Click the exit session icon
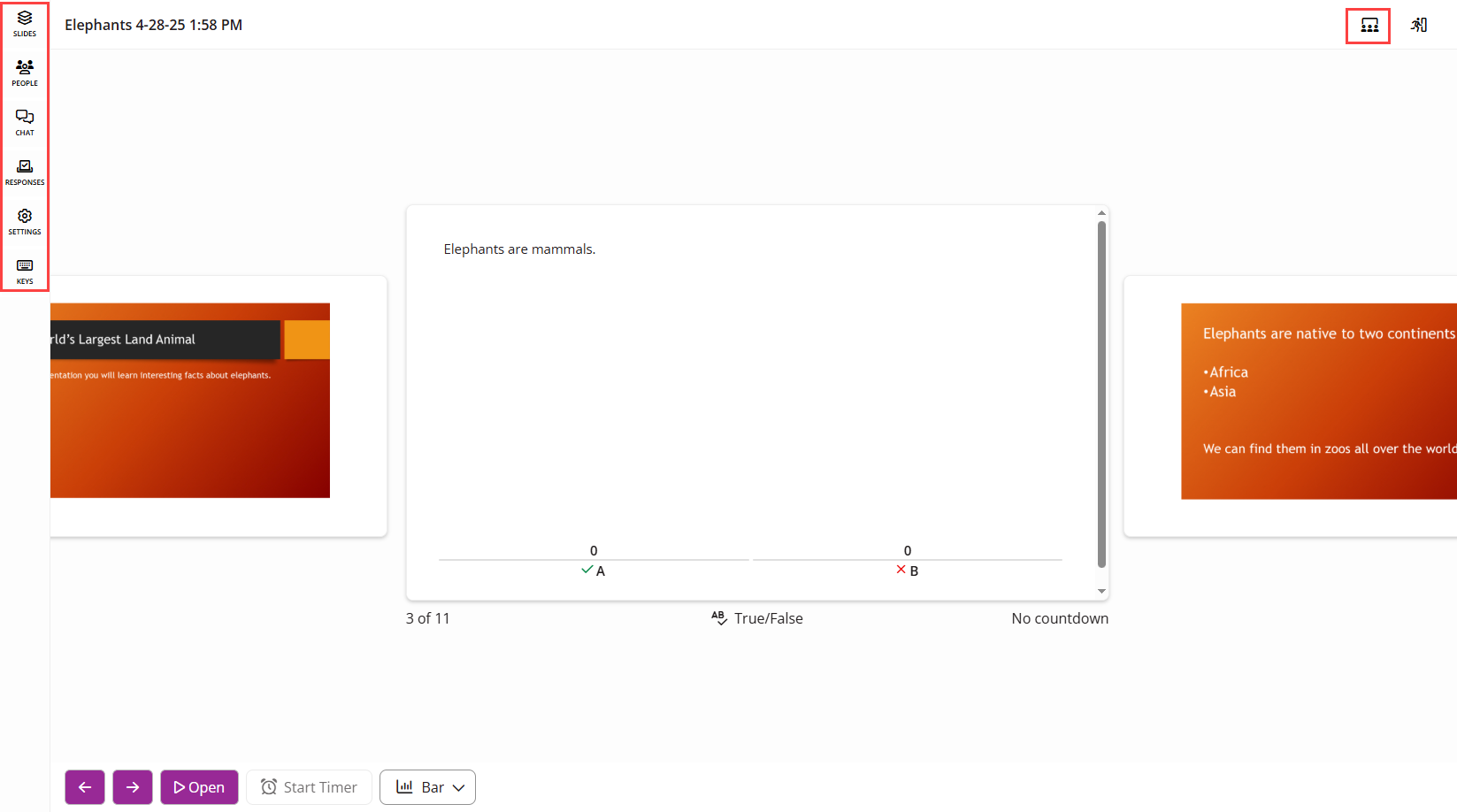Screen dimensions: 1457x812 click(x=1419, y=26)
